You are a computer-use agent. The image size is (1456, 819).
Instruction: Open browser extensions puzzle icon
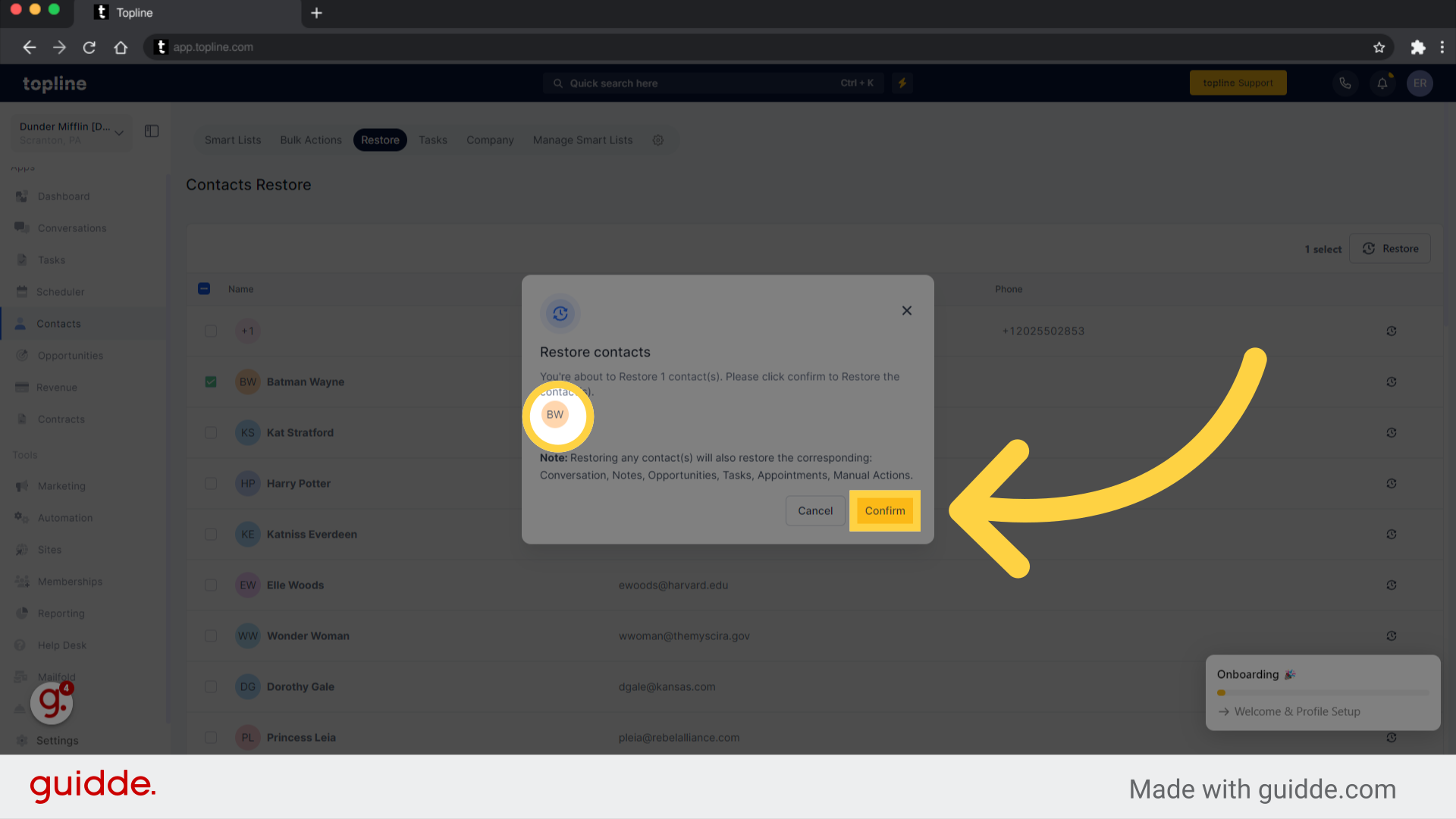coord(1417,47)
